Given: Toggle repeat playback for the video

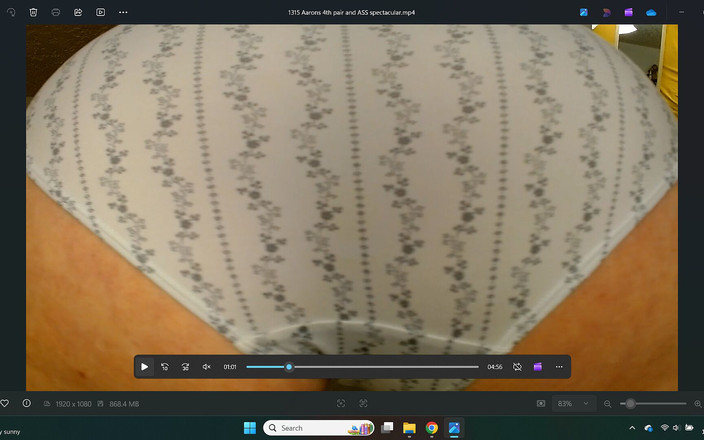Looking at the screenshot, I should 517,367.
